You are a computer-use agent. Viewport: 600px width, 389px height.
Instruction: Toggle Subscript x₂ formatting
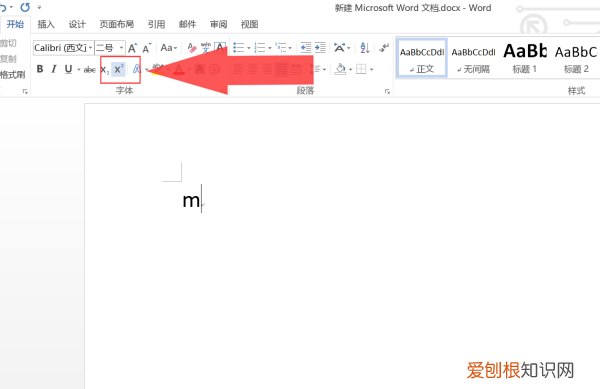pyautogui.click(x=105, y=70)
